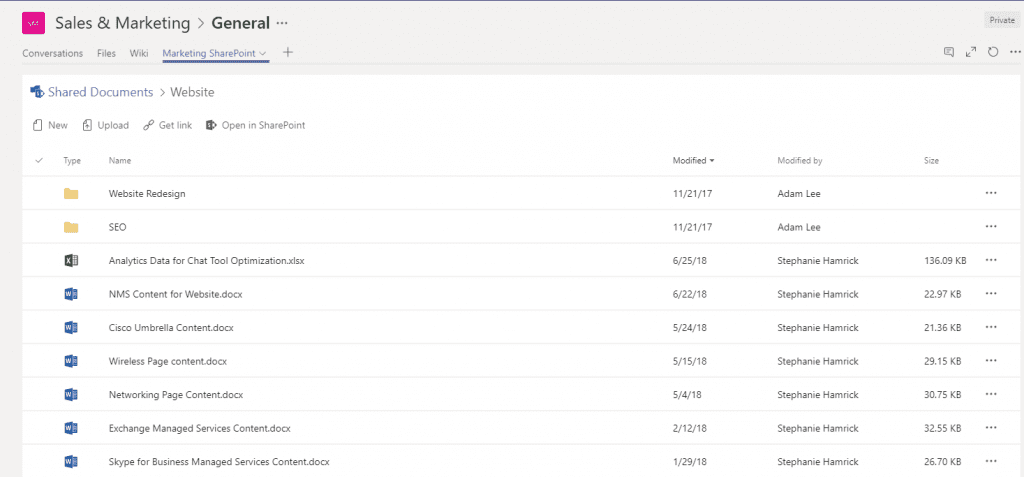This screenshot has width=1024, height=477.
Task: Click Open in SharePoint
Action: 255,125
